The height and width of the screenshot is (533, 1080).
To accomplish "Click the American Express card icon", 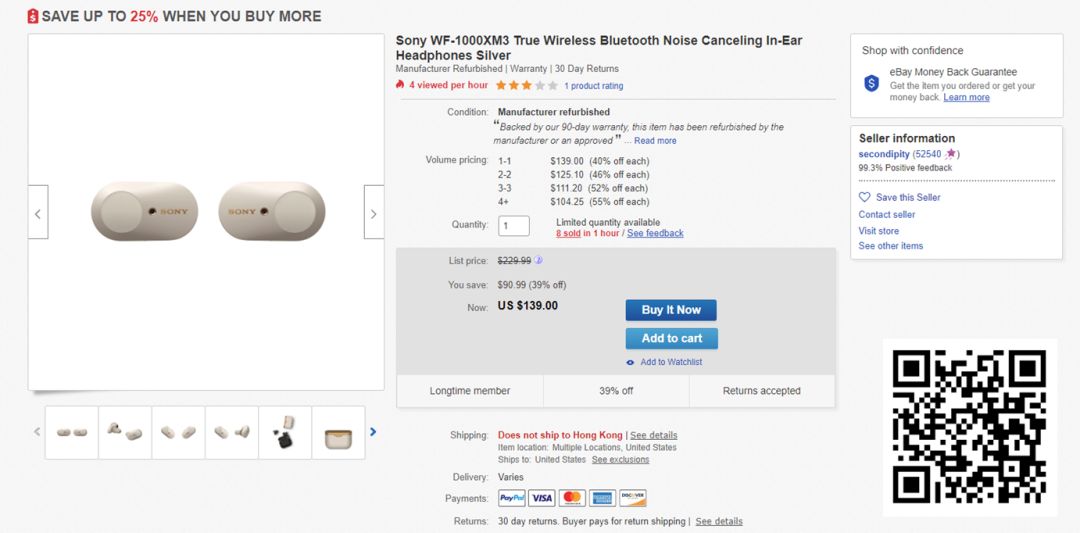I will (602, 498).
